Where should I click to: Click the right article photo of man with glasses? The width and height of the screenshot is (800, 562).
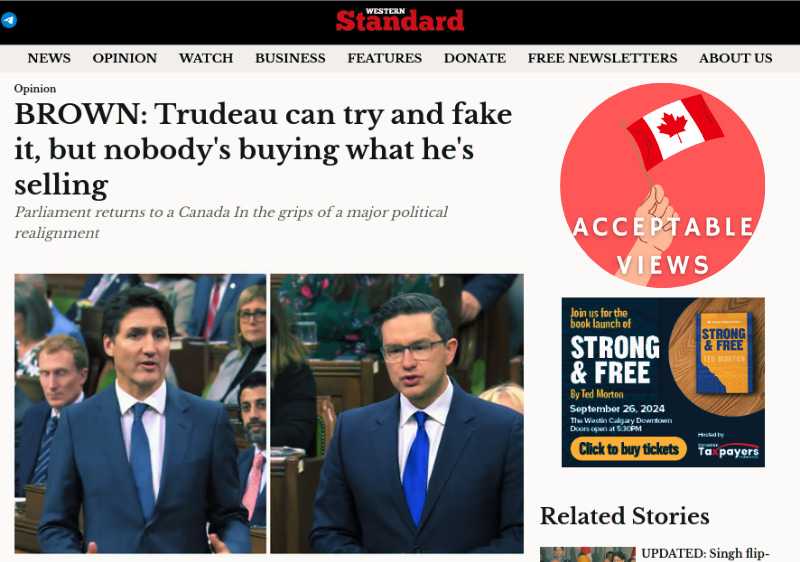[x=397, y=414]
